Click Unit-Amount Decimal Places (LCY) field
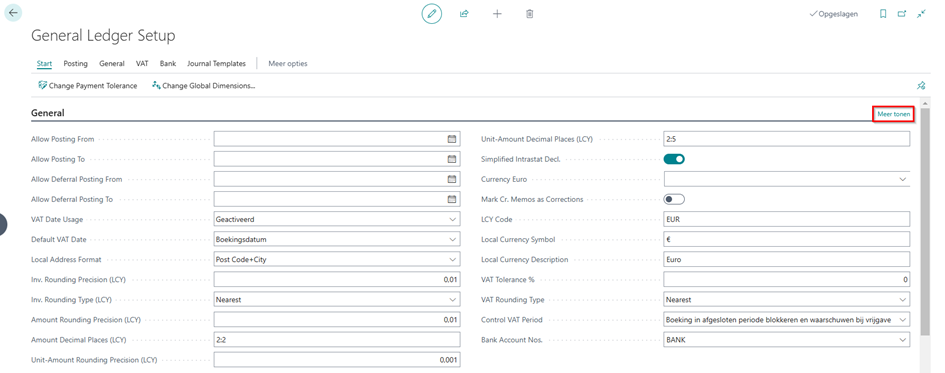The width and height of the screenshot is (945, 373). 786,139
